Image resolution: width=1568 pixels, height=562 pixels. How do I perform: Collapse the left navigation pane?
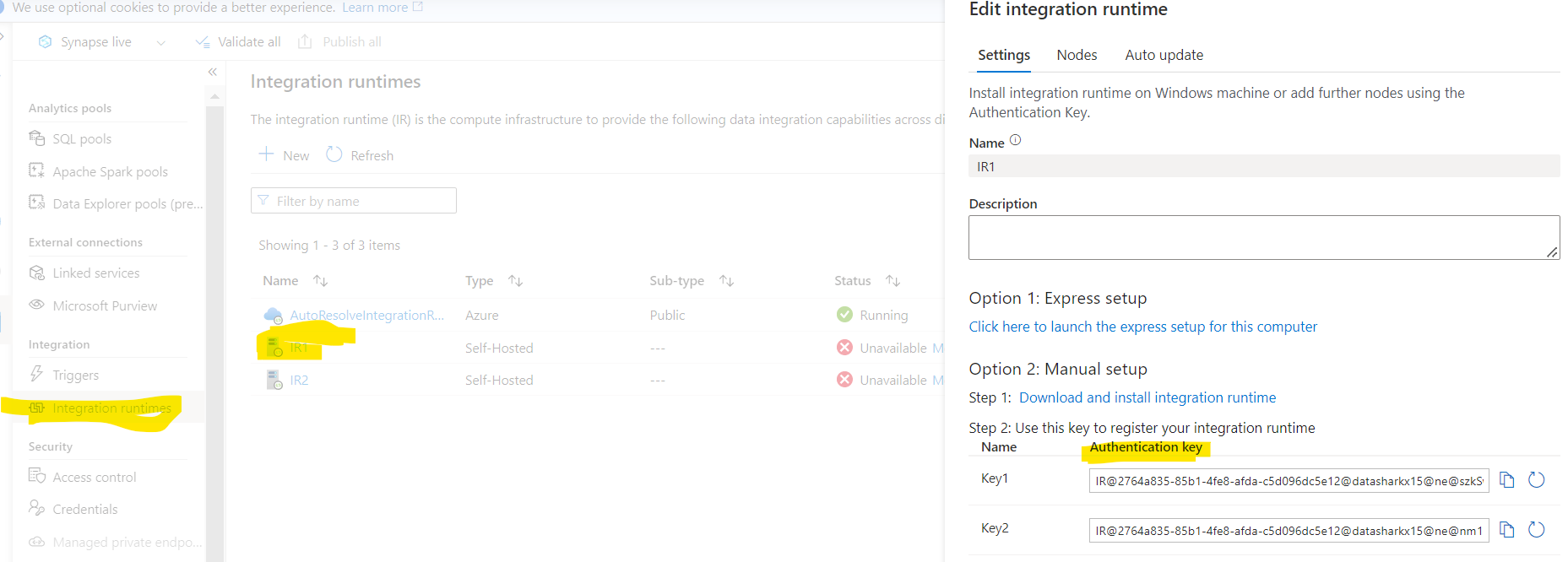(213, 73)
